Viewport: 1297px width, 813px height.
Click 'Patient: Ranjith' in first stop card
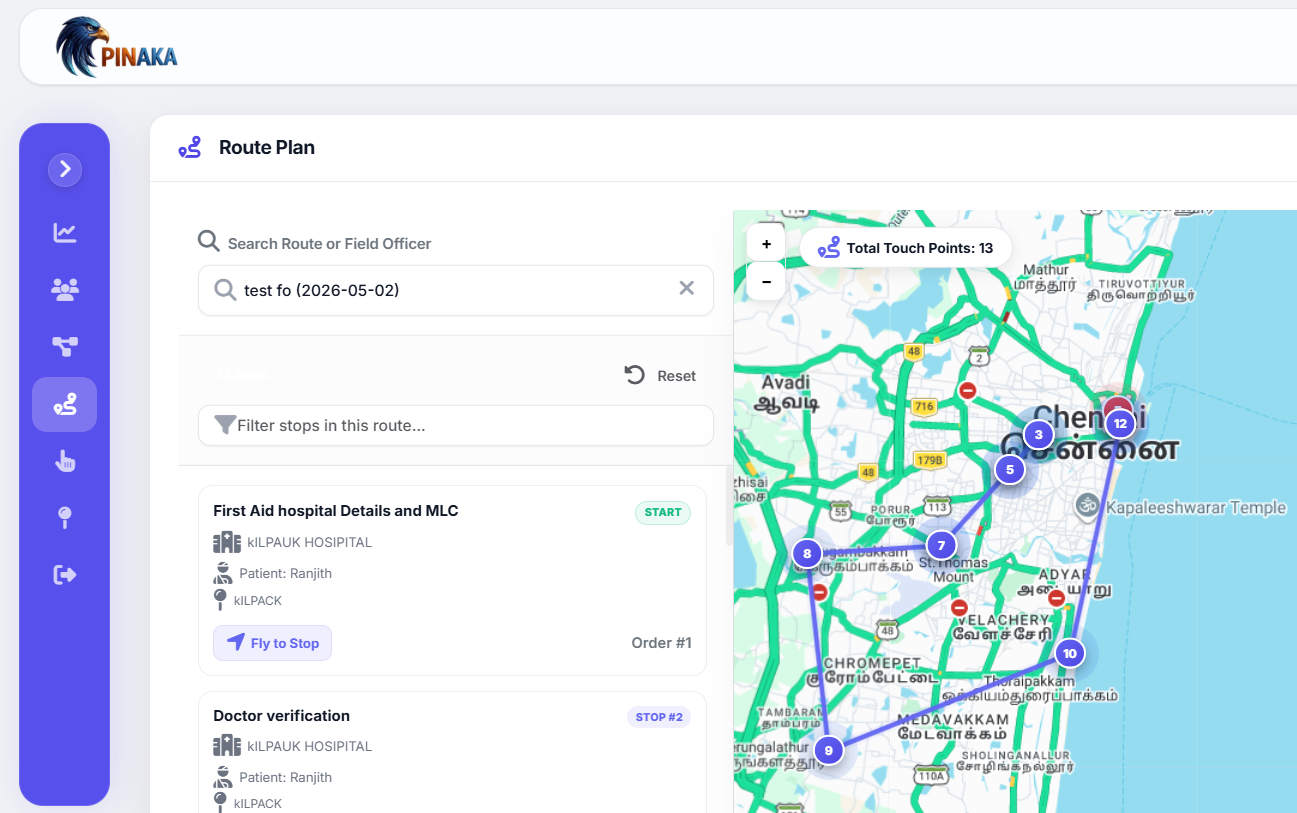click(x=285, y=574)
